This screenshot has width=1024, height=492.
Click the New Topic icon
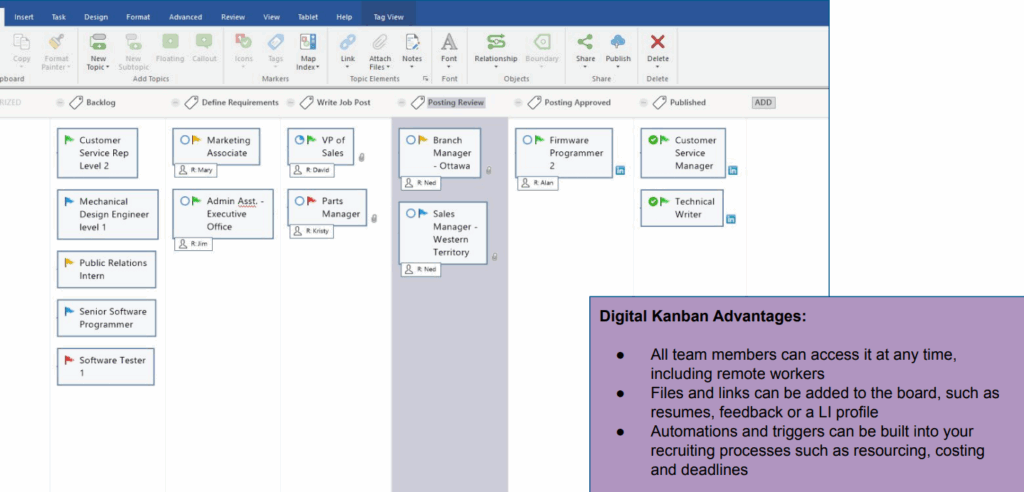pos(98,42)
